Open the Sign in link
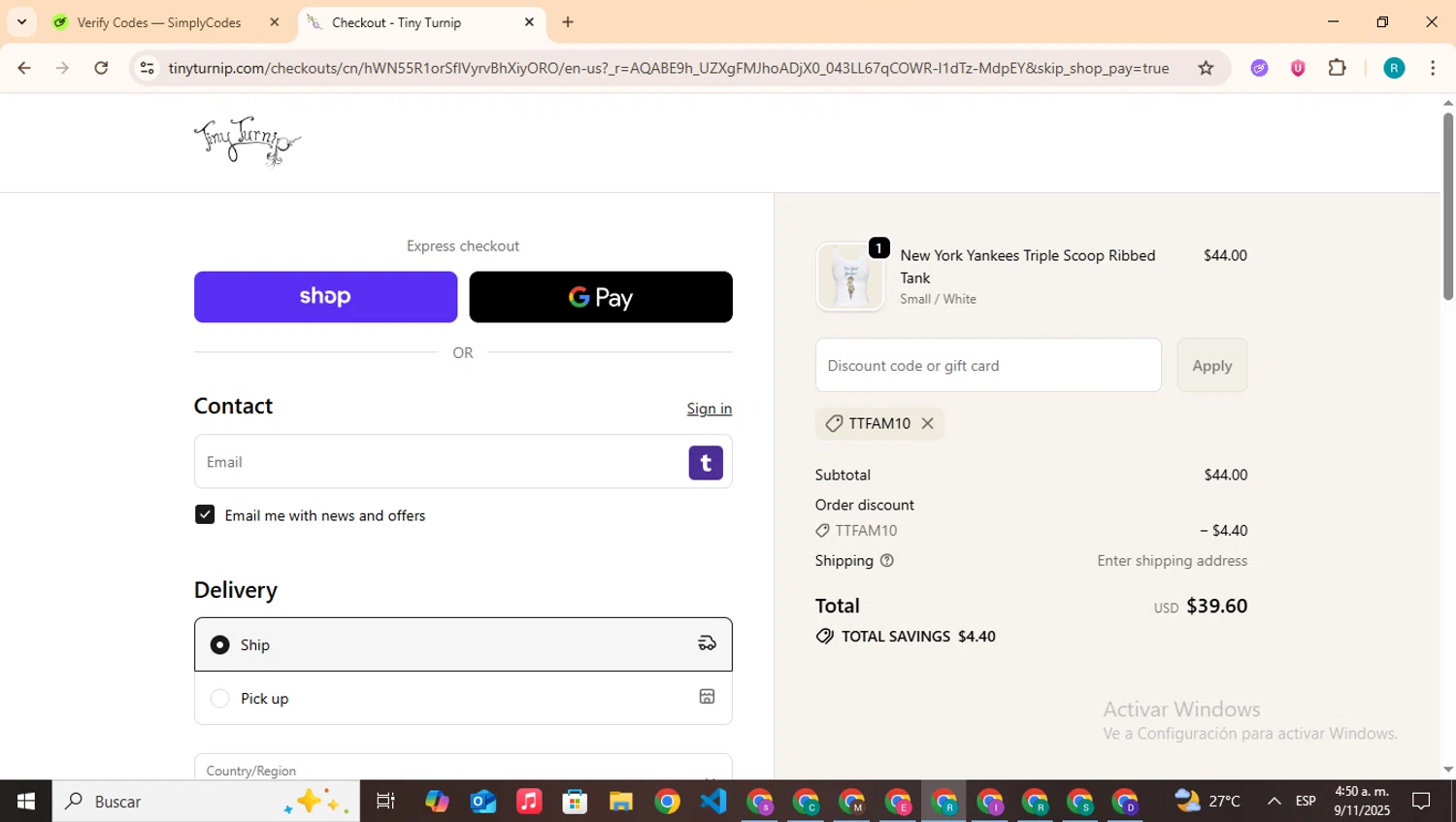Image resolution: width=1456 pixels, height=822 pixels. coord(710,409)
